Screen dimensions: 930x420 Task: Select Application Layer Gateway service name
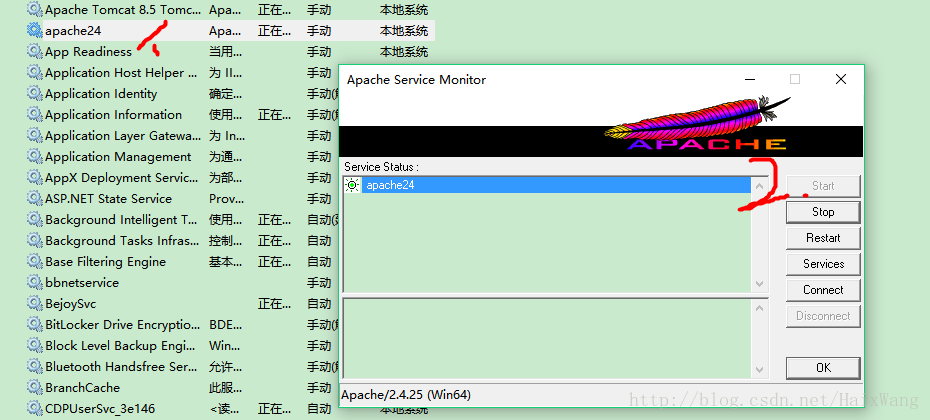123,136
